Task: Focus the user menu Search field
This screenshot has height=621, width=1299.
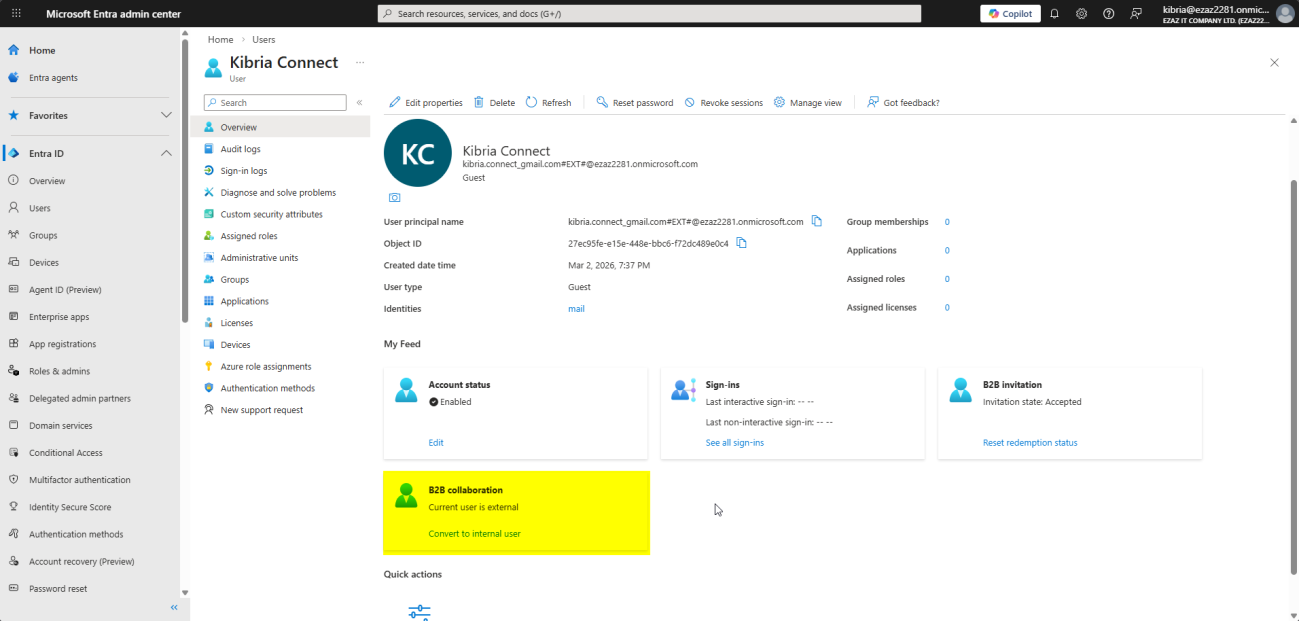Action: click(x=275, y=103)
